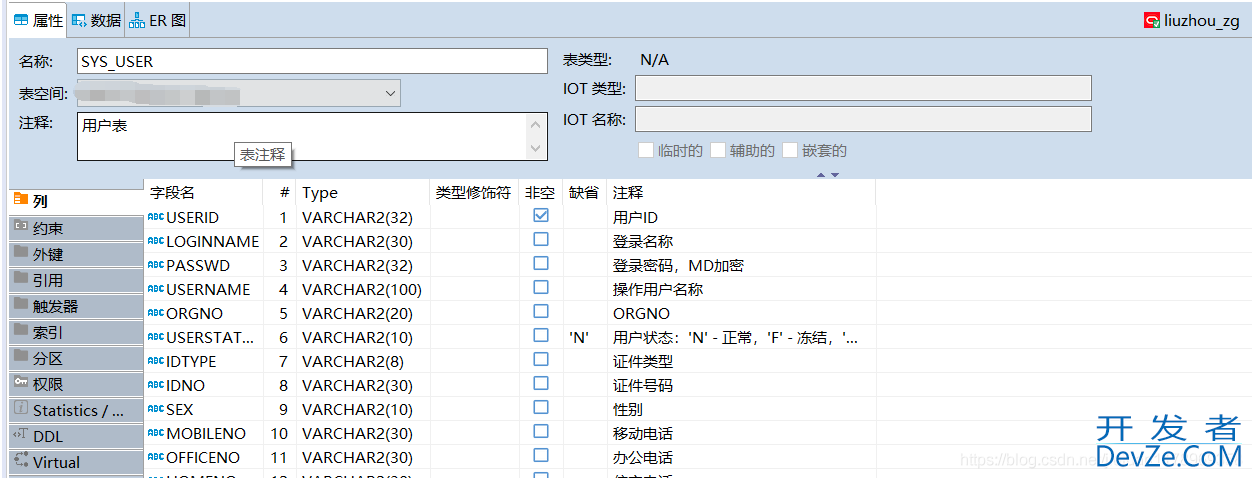Screen dimensions: 1252x478
Task: Click the liuzhou_zg connection icon
Action: coord(1152,21)
